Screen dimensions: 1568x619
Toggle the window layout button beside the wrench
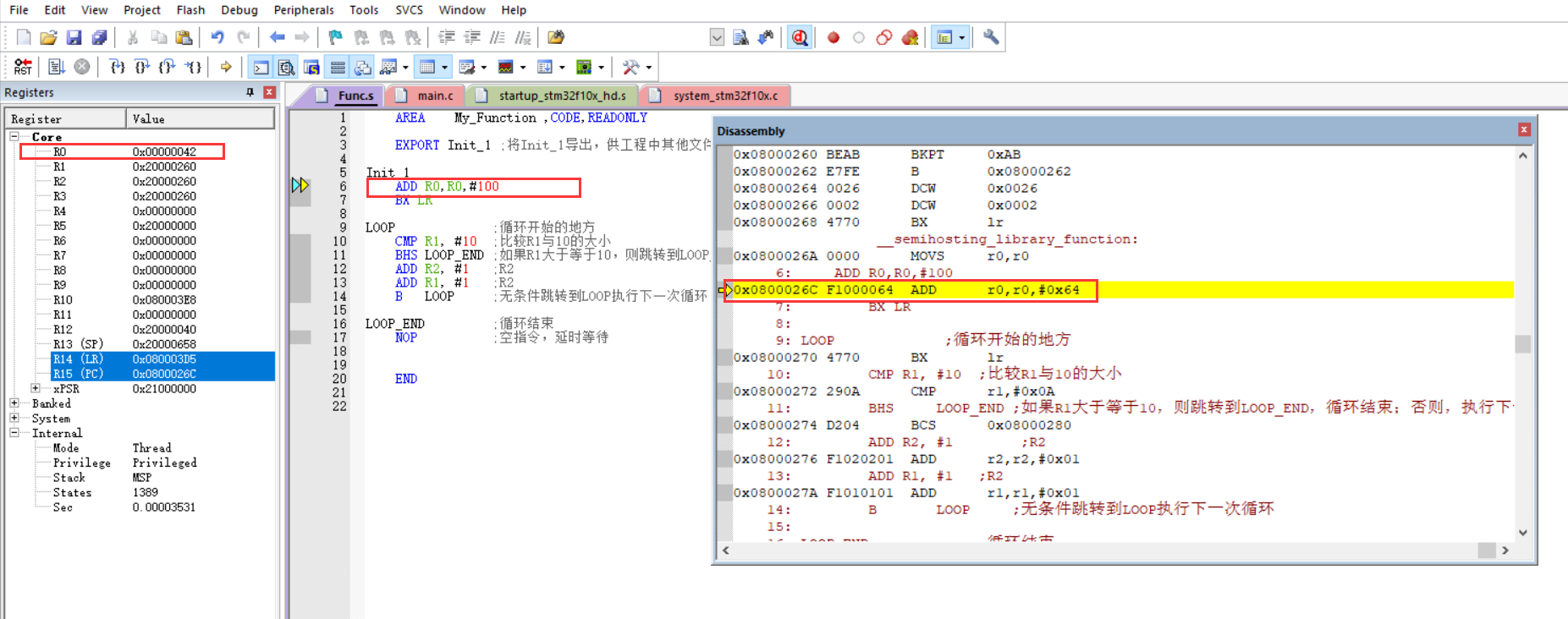pos(944,37)
